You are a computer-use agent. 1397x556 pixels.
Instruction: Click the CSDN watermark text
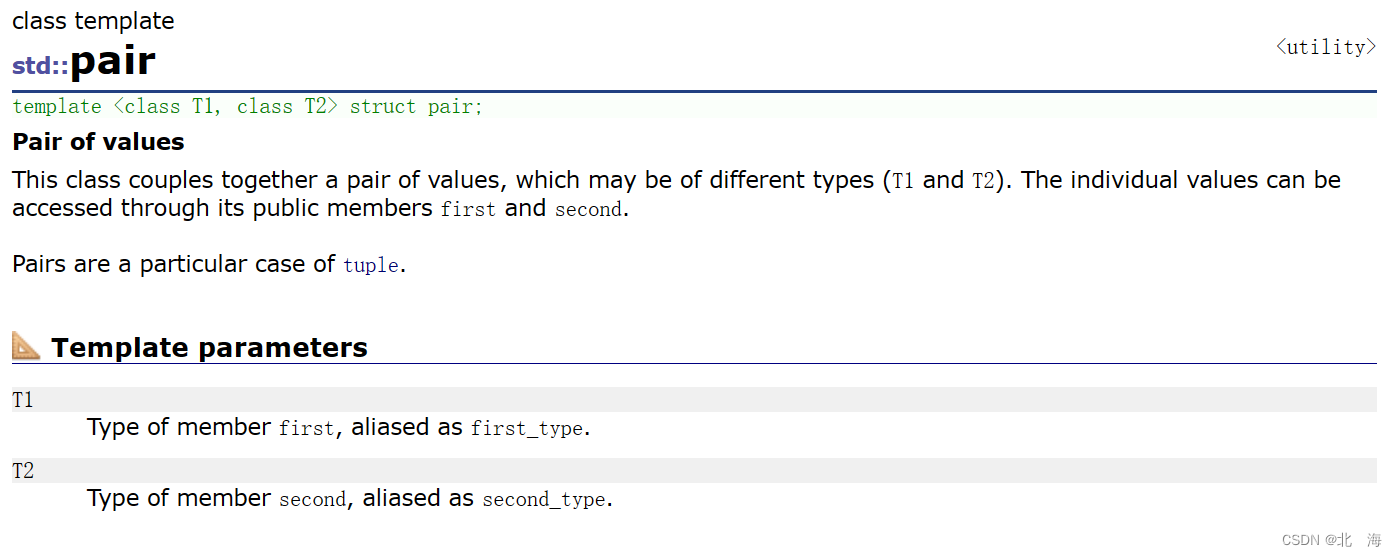[1331, 540]
